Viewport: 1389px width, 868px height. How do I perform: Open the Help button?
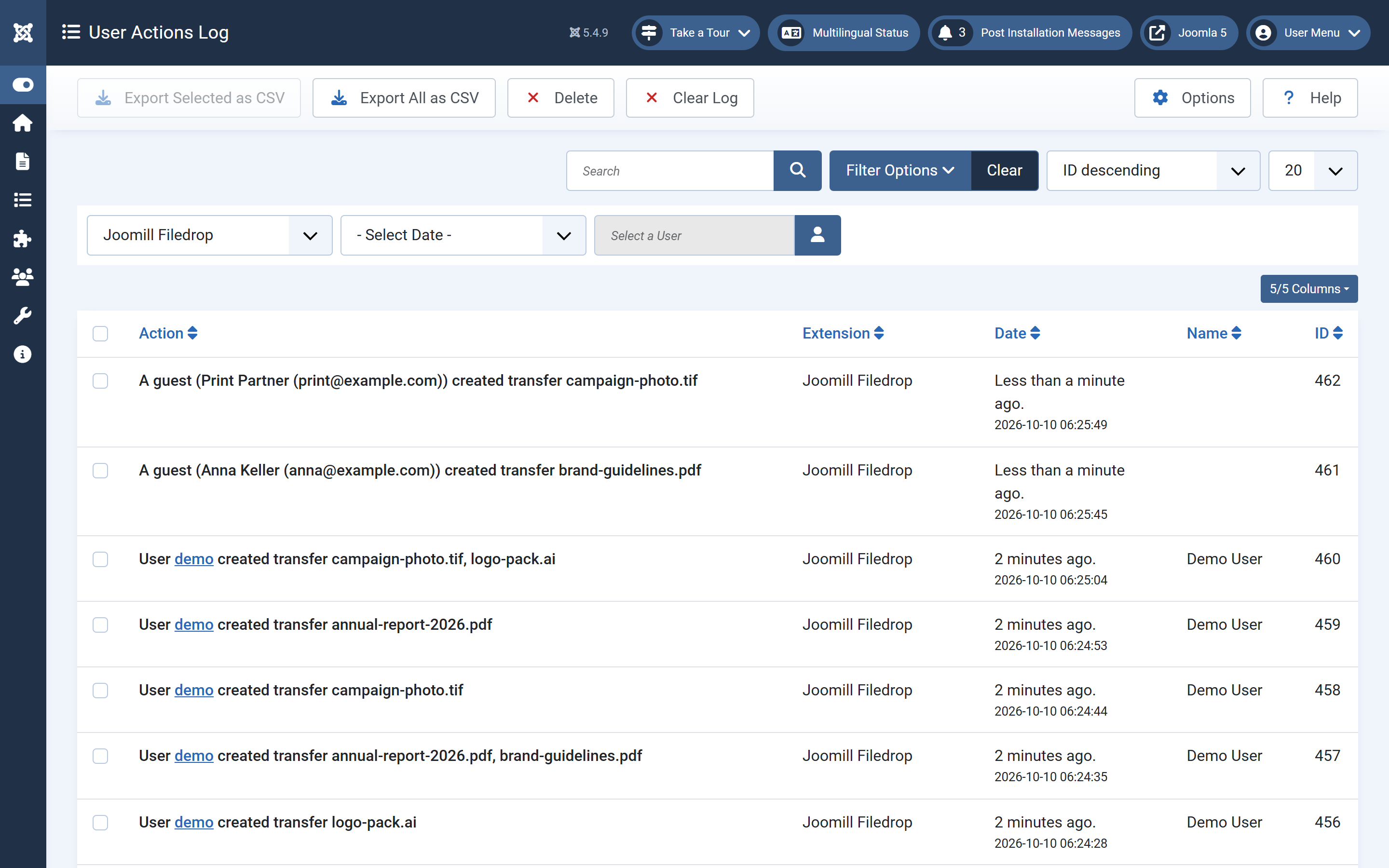point(1310,98)
